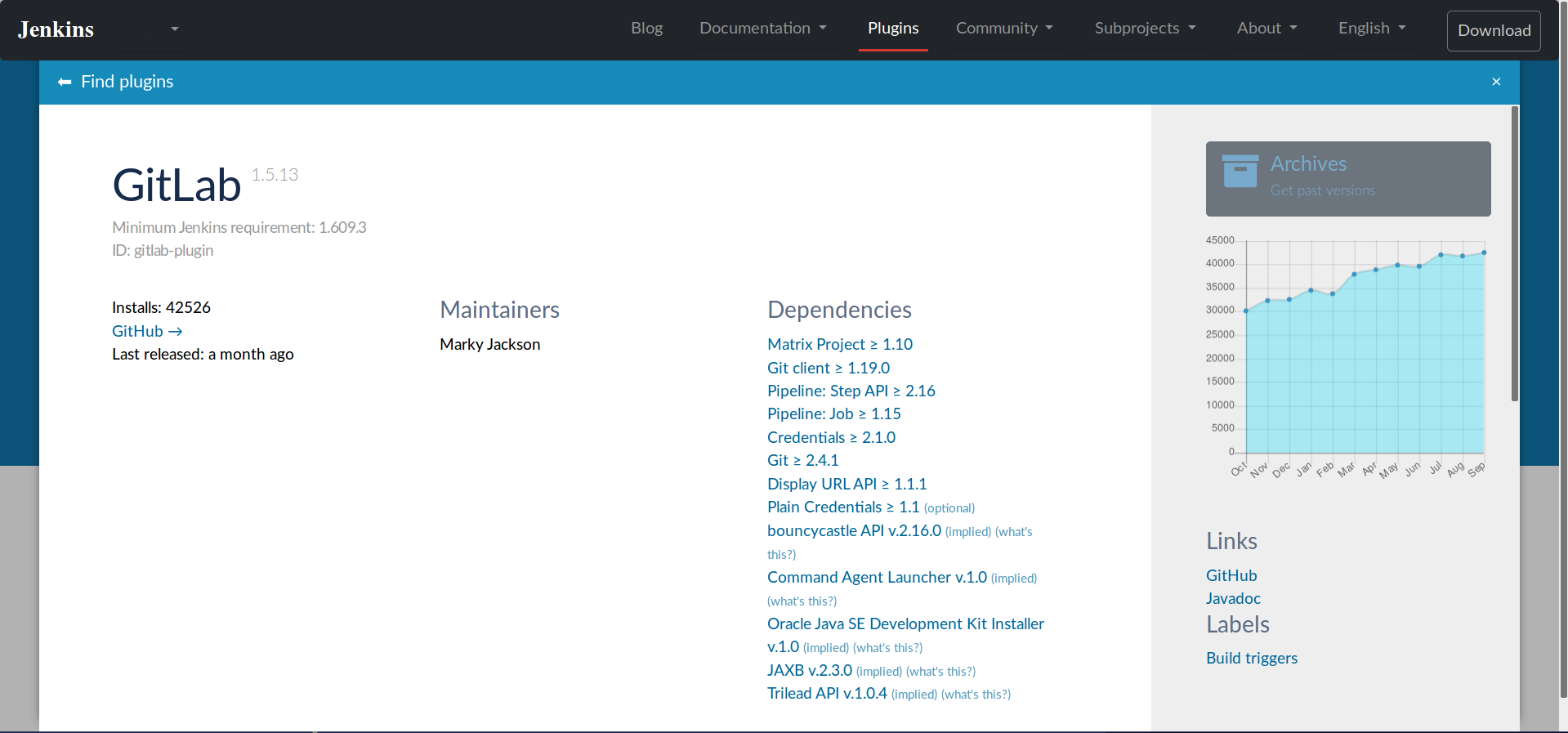Image resolution: width=1568 pixels, height=733 pixels.
Task: Click the GitHub arrow link under Installs
Action: [x=147, y=331]
